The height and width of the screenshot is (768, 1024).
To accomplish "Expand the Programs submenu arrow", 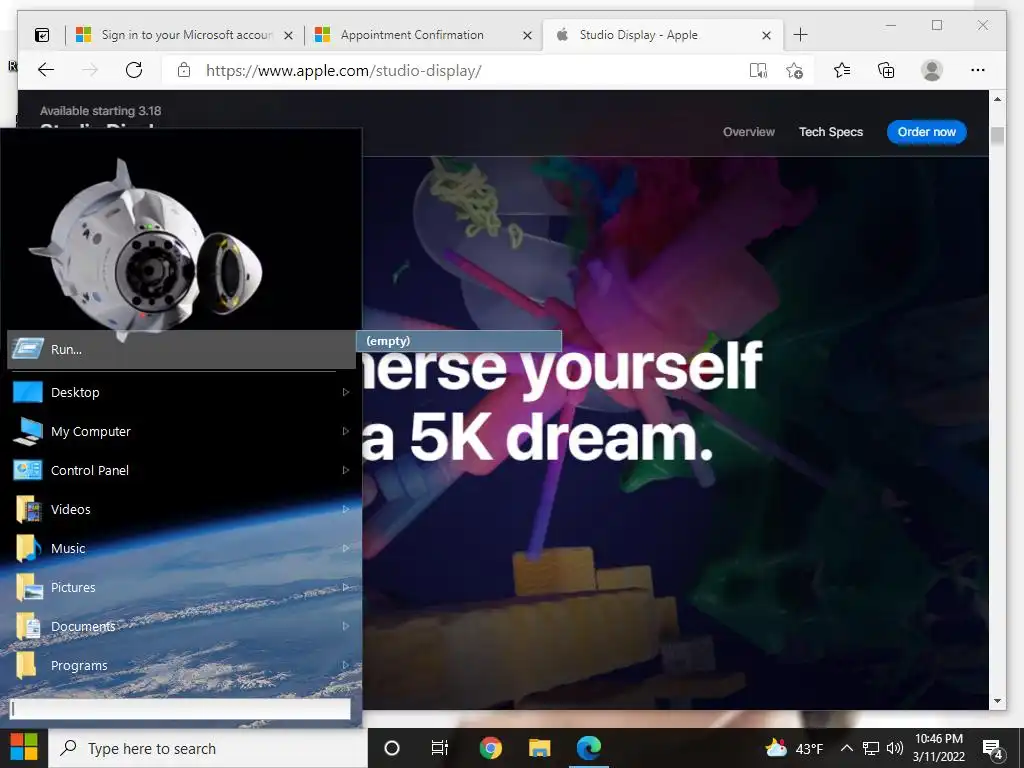I will (x=346, y=665).
